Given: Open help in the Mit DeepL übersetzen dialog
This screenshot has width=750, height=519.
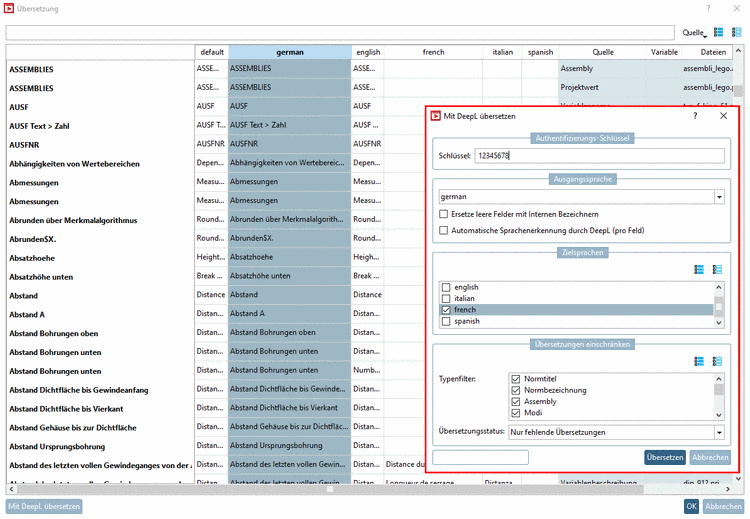Looking at the screenshot, I should point(695,116).
